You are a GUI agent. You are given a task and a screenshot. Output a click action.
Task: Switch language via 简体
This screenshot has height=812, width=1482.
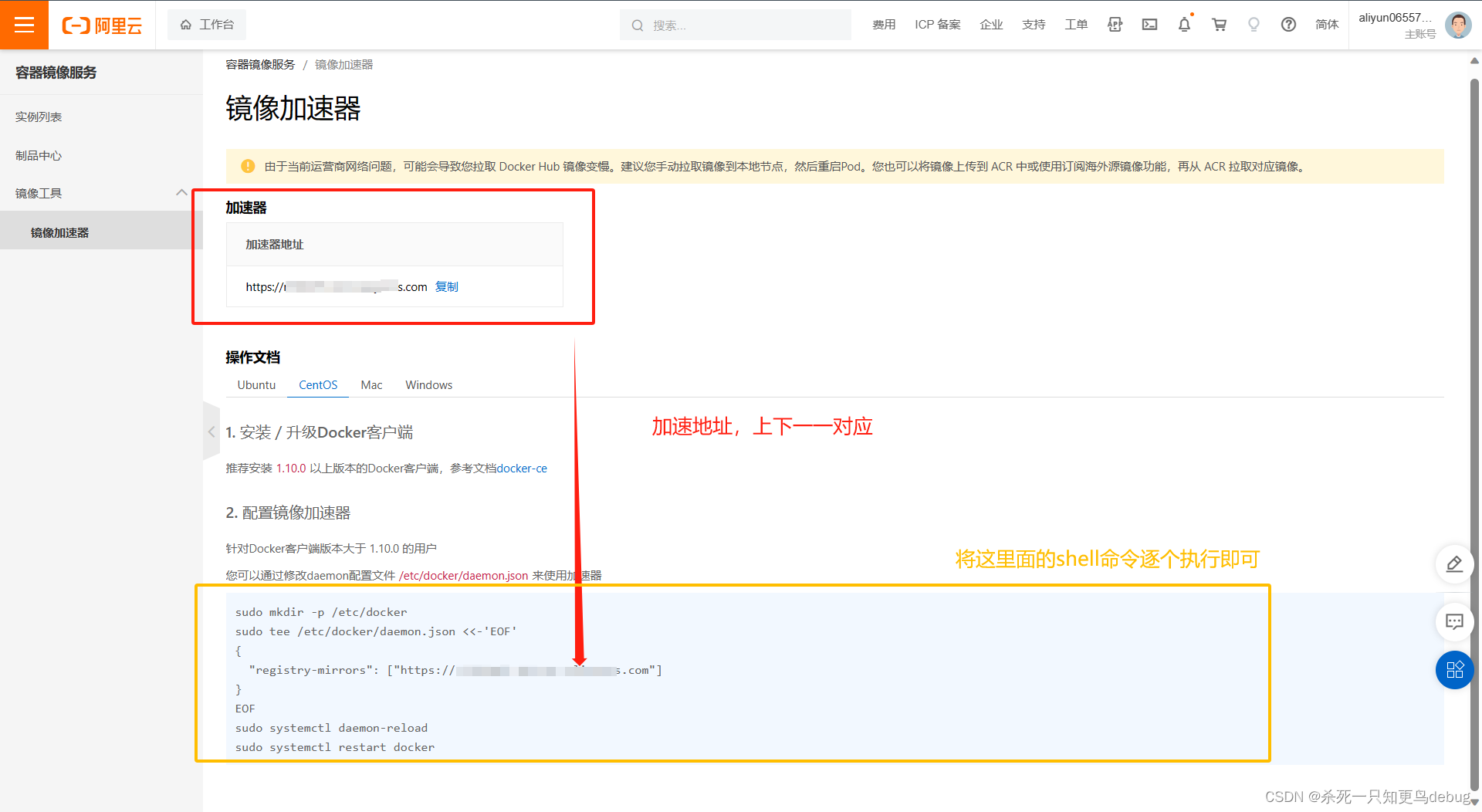click(x=1327, y=25)
